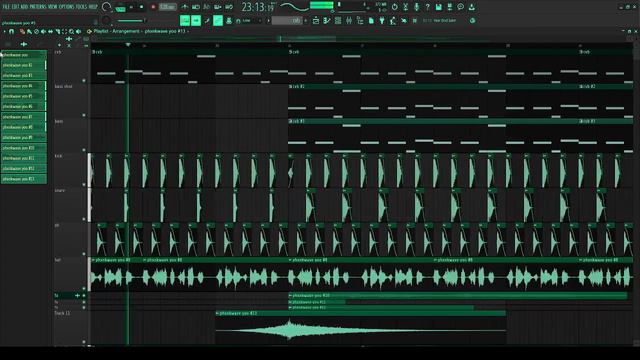
Task: Click the 'snare' track header
Action: pyautogui.click(x=70, y=204)
